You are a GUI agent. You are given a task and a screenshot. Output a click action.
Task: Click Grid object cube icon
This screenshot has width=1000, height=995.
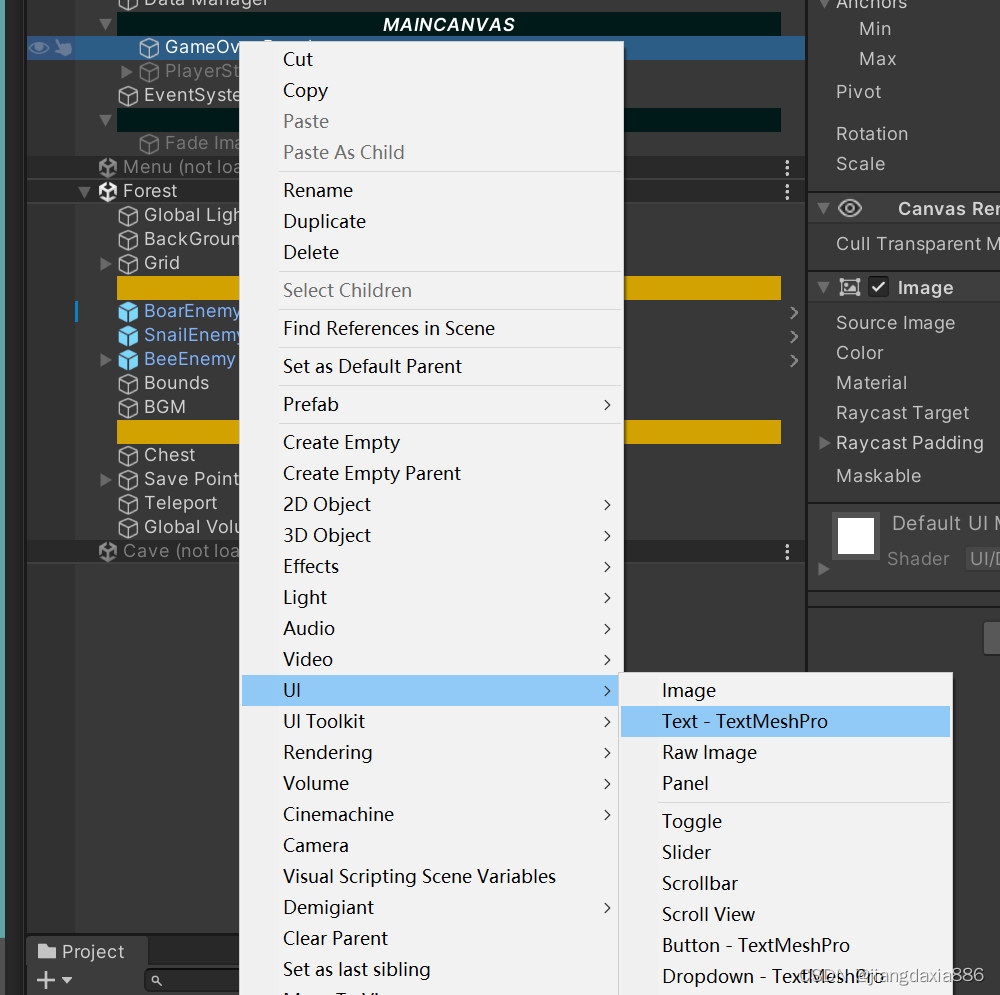tap(128, 263)
